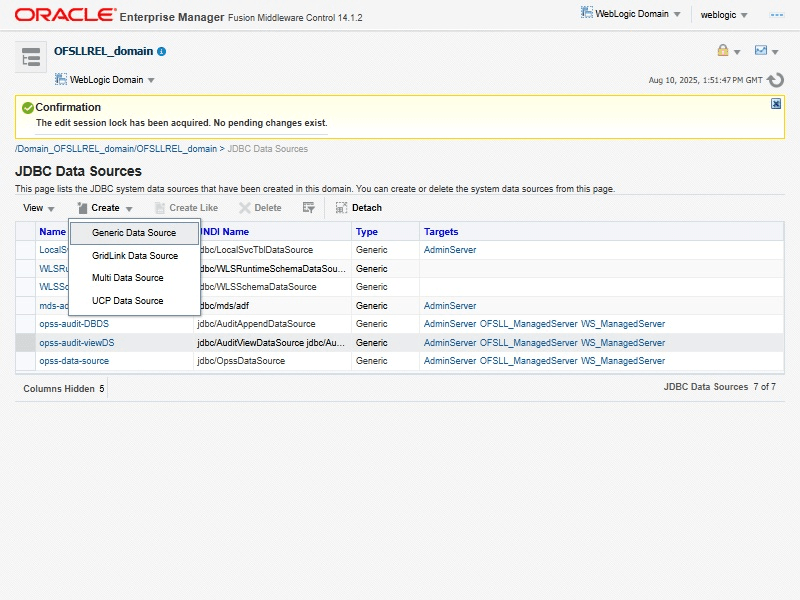This screenshot has width=800, height=600.
Task: Open the View menu
Action: pyautogui.click(x=38, y=208)
